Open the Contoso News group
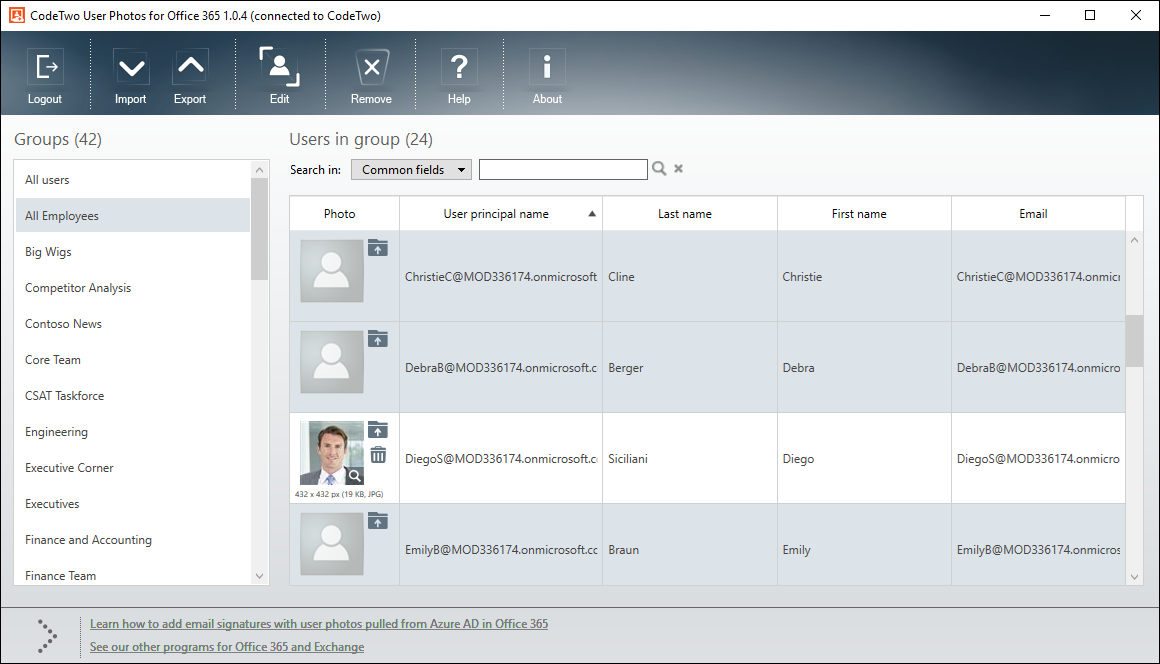Viewport: 1160px width, 664px height. click(133, 324)
